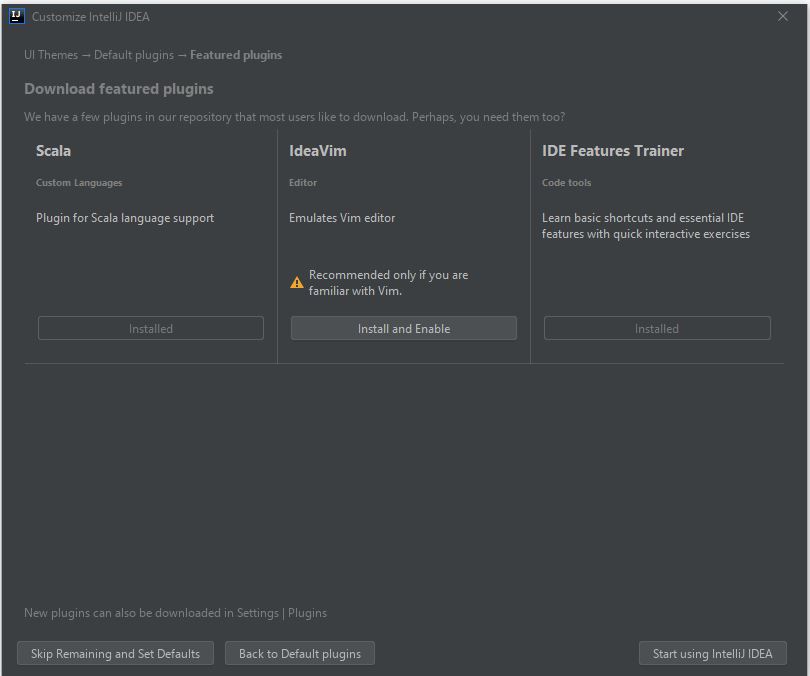Select the Default plugins breadcrumb step
Viewport: 810px width, 676px height.
point(134,55)
